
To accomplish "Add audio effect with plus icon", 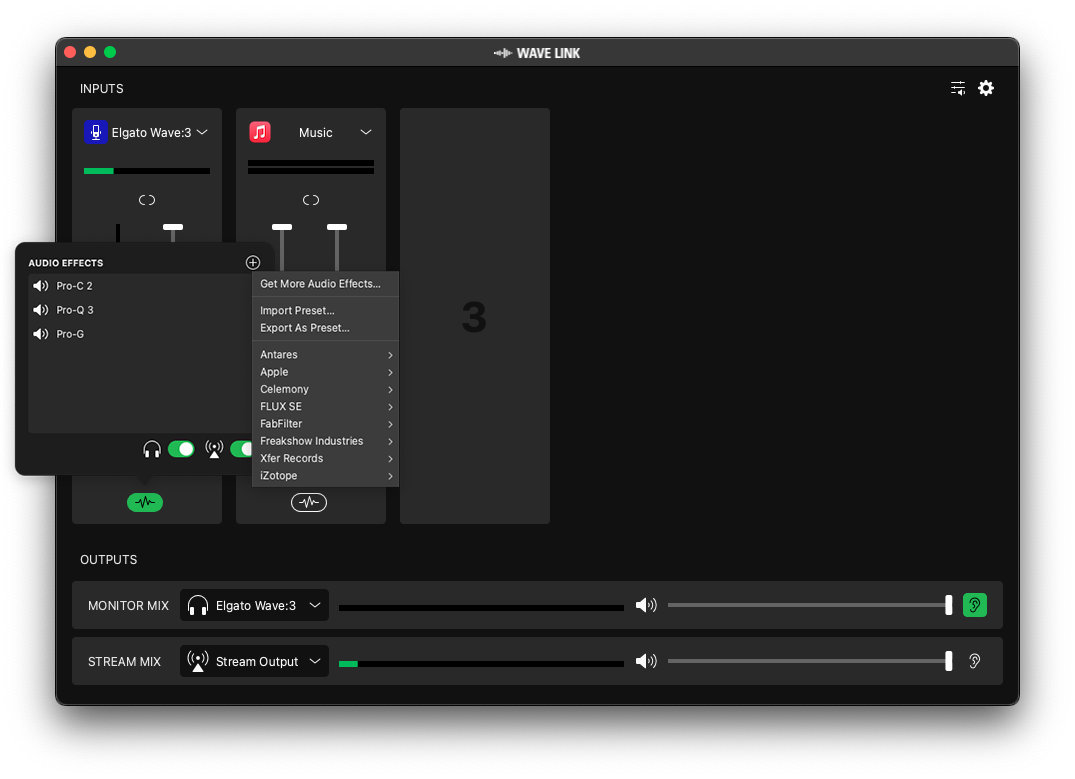I will tap(253, 263).
